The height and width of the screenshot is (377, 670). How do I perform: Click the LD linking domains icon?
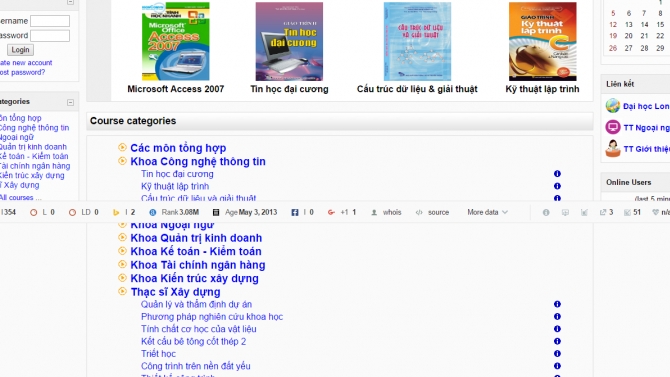point(72,212)
